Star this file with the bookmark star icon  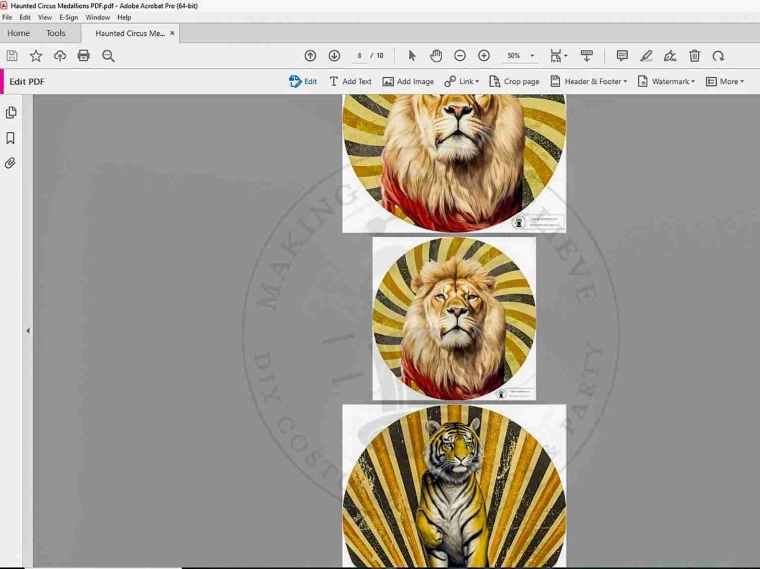point(36,56)
